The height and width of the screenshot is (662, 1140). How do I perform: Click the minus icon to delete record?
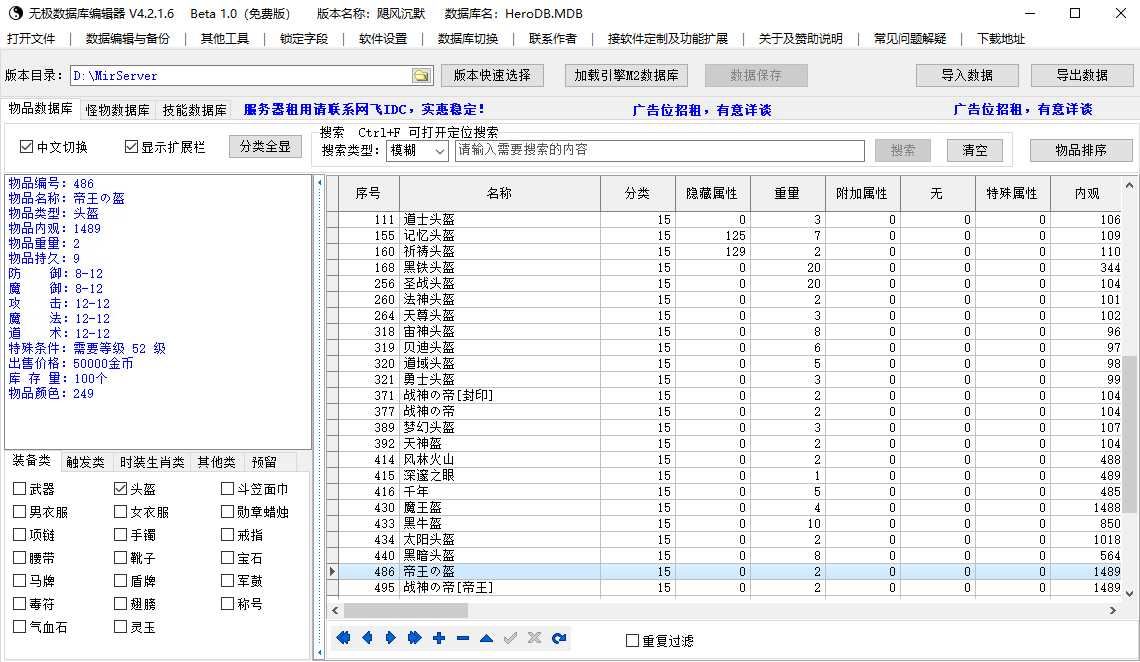pos(462,638)
